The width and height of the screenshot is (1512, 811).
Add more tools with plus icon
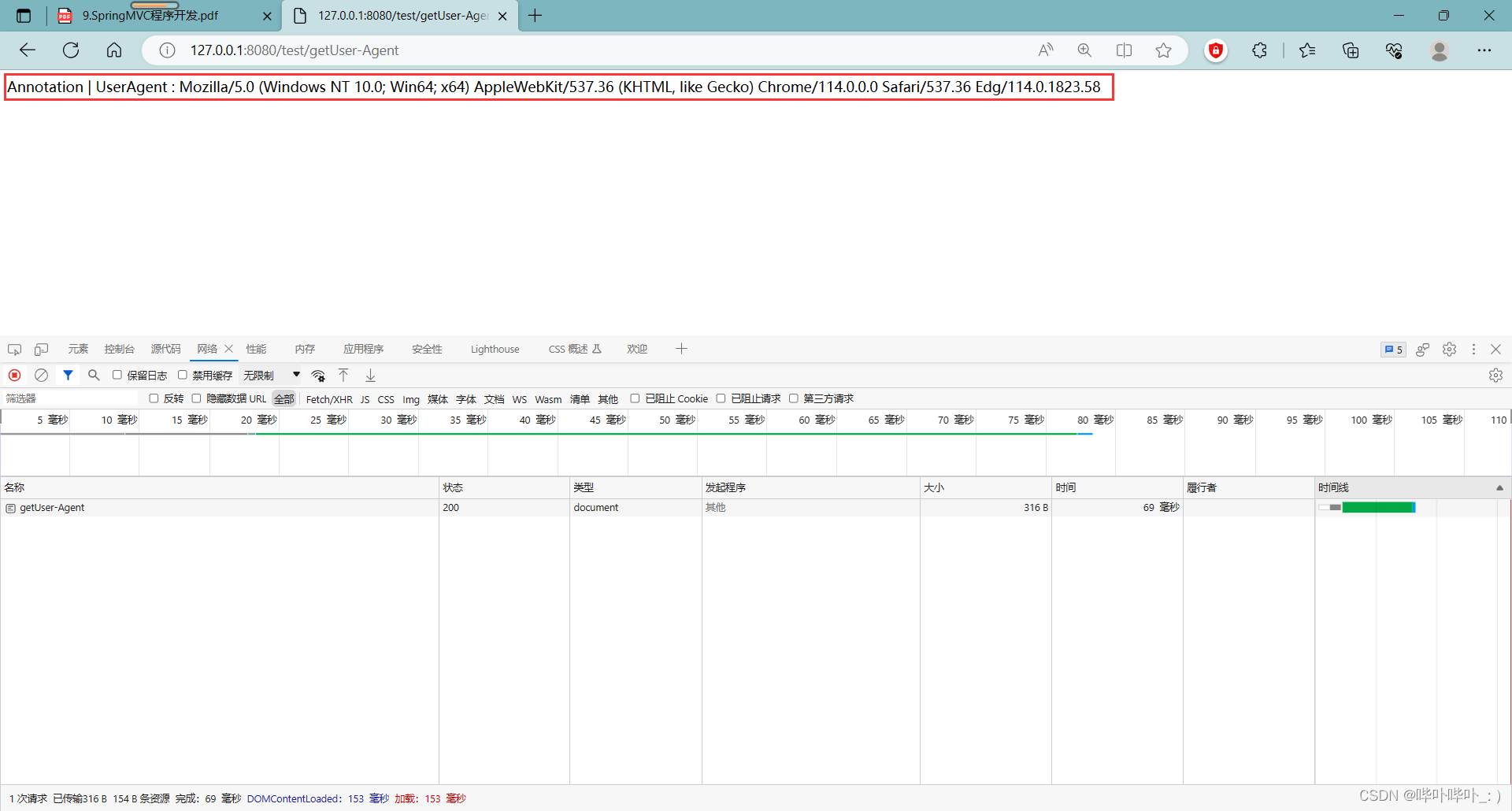[681, 348]
